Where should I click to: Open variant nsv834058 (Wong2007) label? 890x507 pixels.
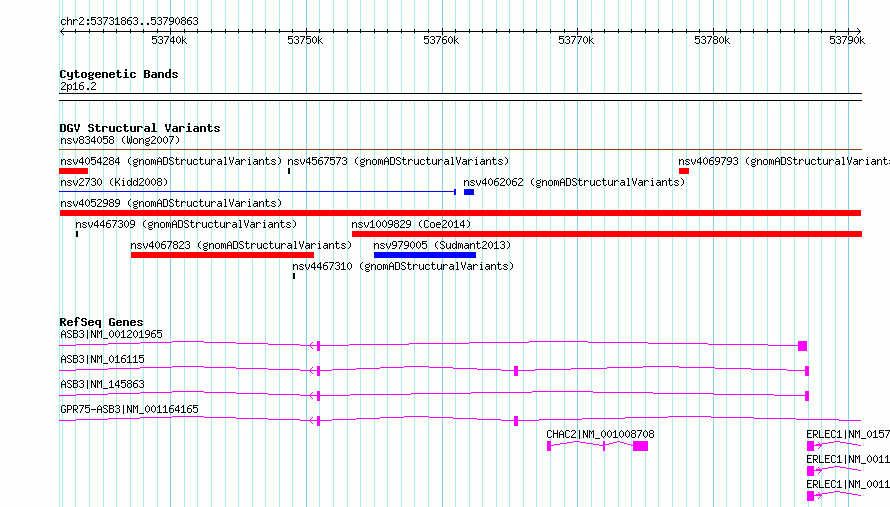[x=120, y=140]
